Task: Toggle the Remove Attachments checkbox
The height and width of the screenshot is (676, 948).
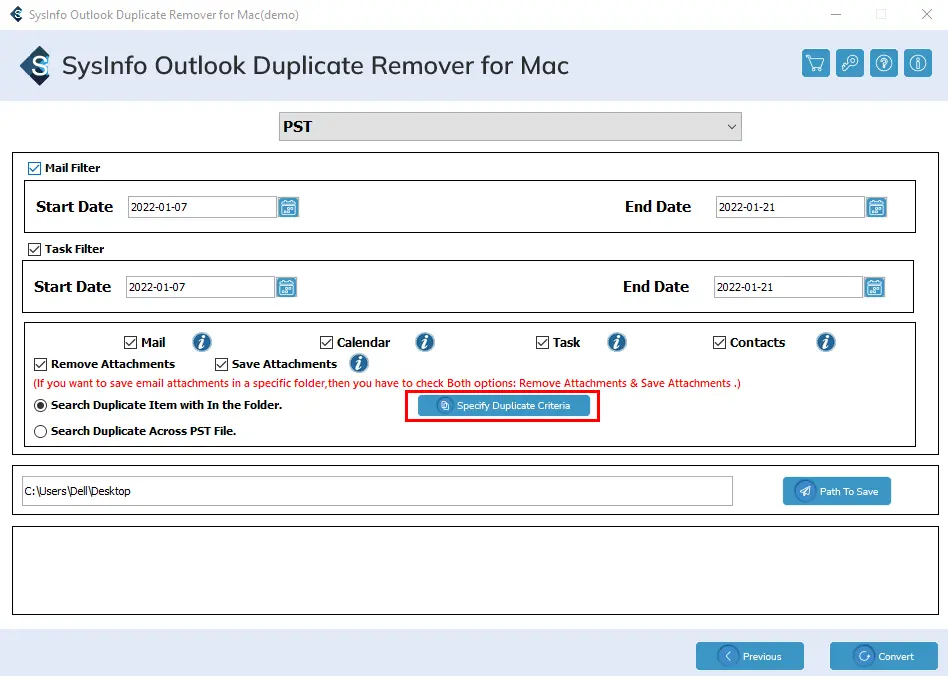Action: pos(41,365)
